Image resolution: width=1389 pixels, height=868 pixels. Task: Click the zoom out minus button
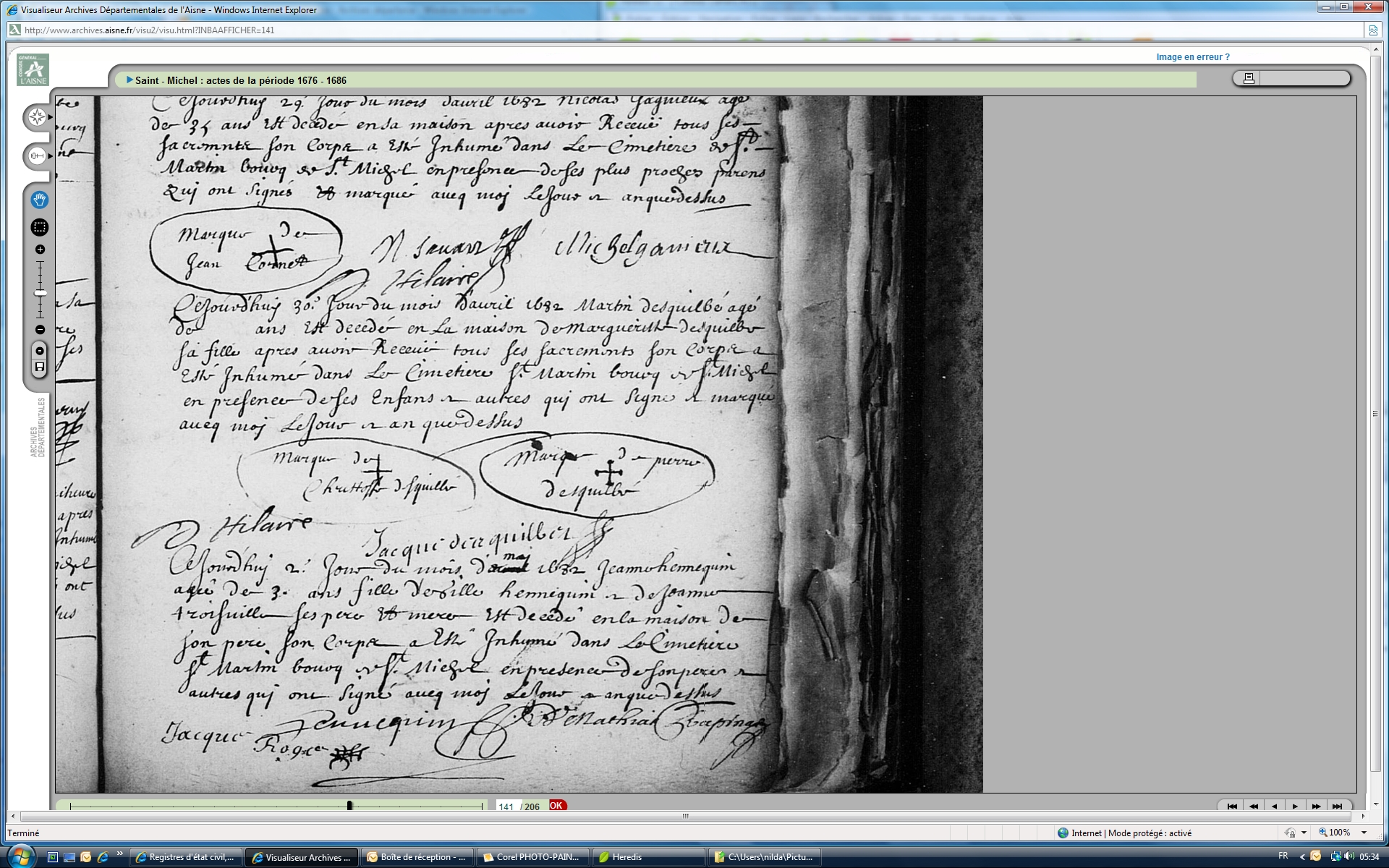(x=40, y=330)
